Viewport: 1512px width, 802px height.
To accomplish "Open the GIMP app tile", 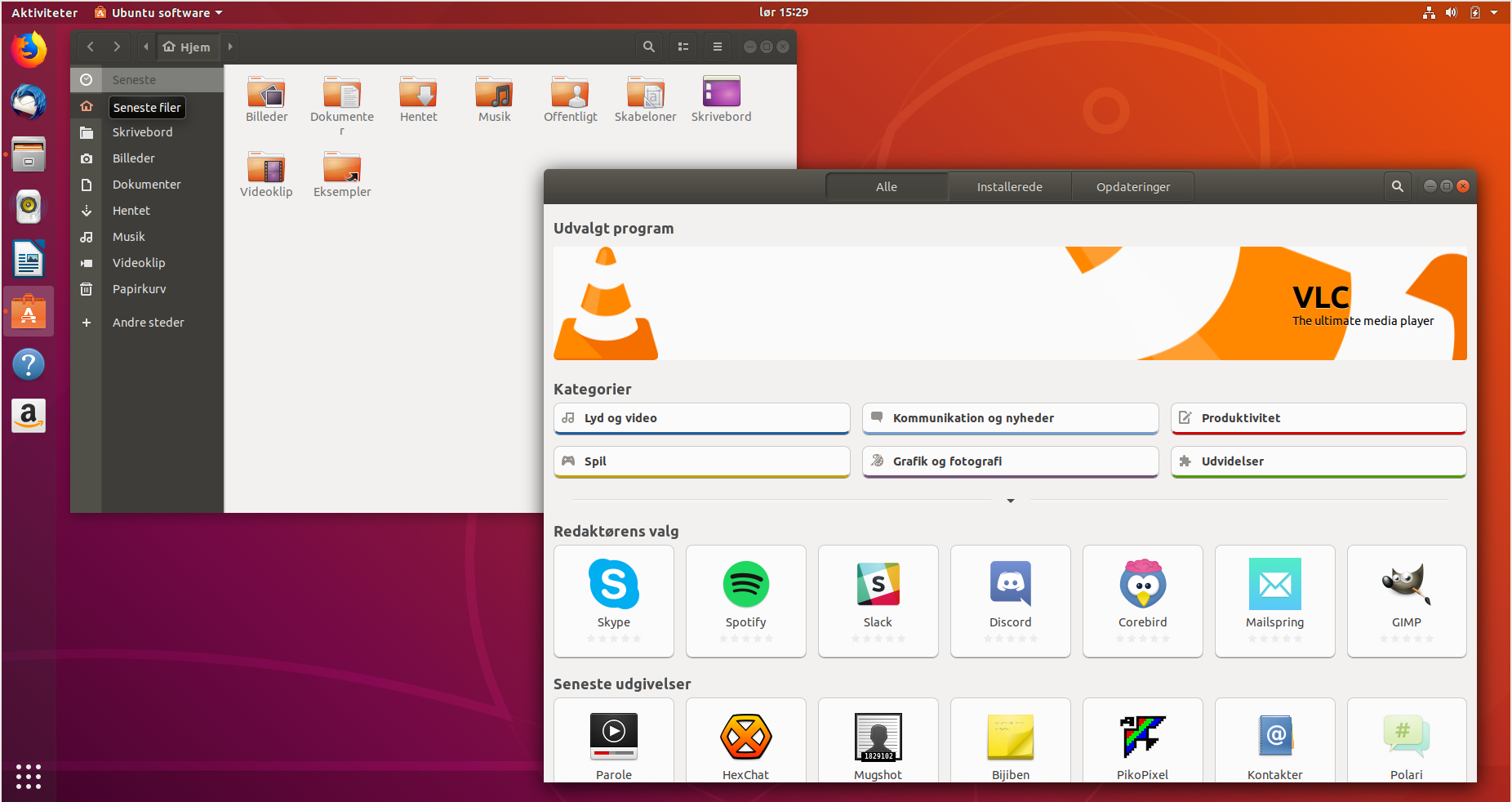I will (x=1407, y=601).
